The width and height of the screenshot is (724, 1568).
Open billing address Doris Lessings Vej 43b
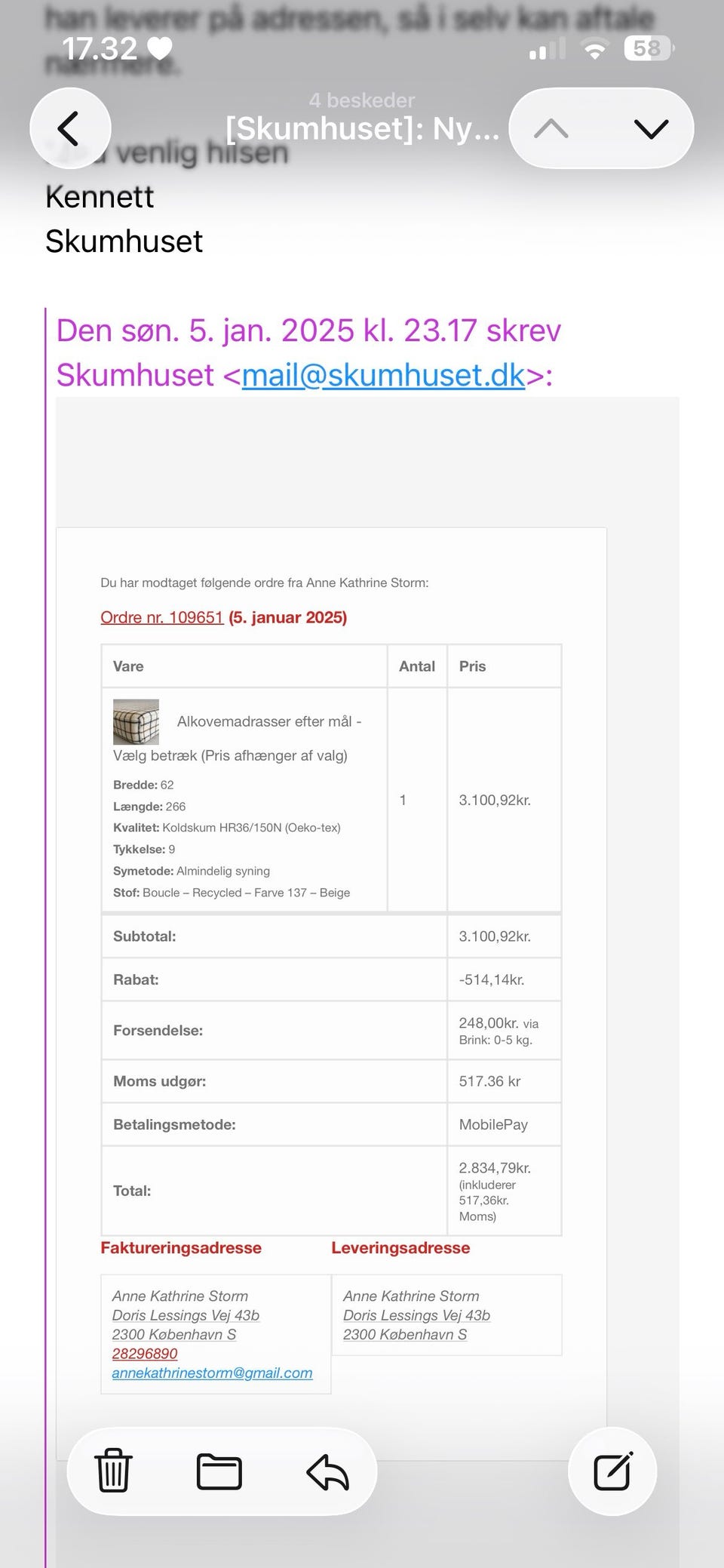pyautogui.click(x=186, y=1315)
